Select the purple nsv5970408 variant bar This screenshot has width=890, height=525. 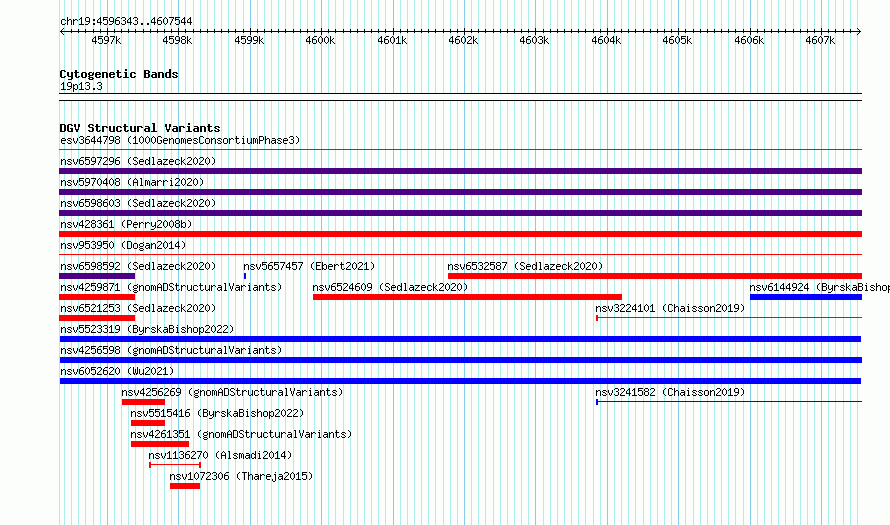click(460, 192)
